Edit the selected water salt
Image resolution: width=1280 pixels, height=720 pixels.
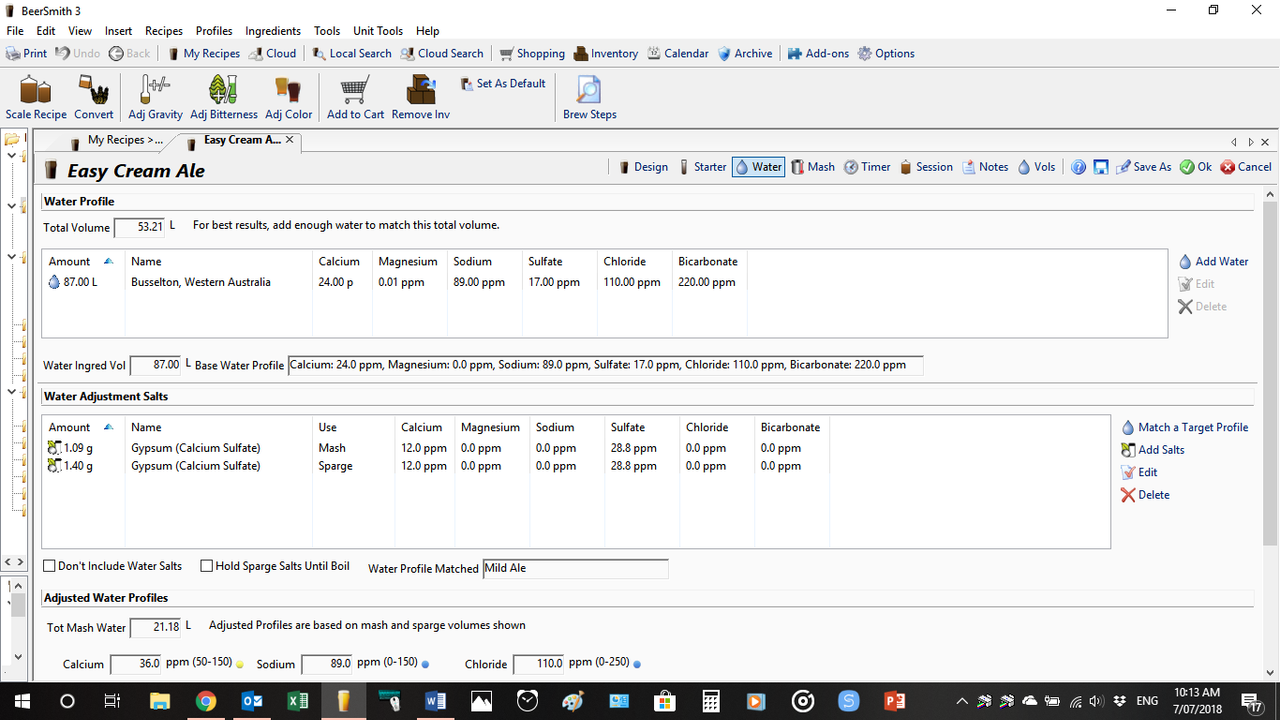(1139, 472)
